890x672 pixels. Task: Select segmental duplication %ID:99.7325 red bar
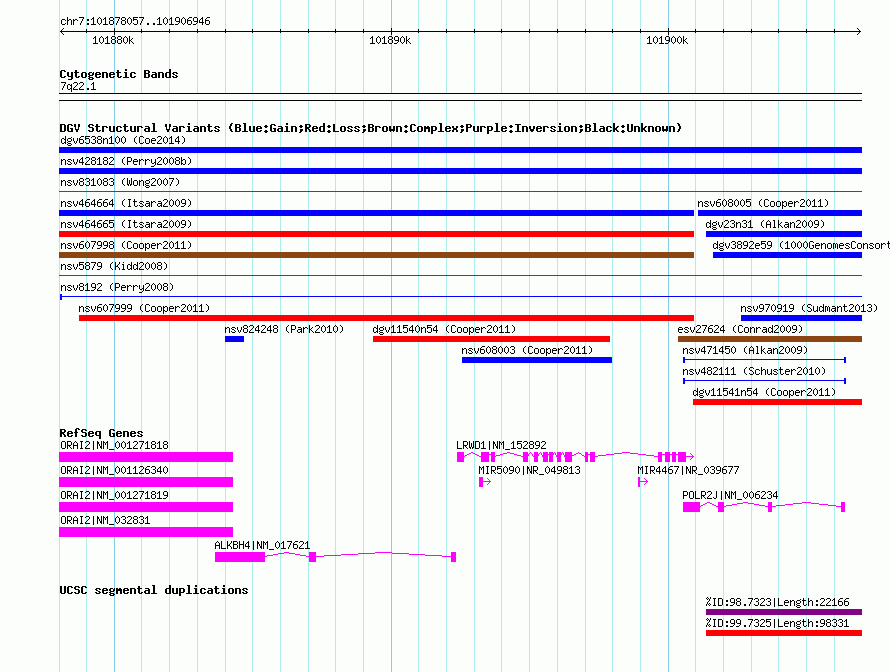[784, 633]
